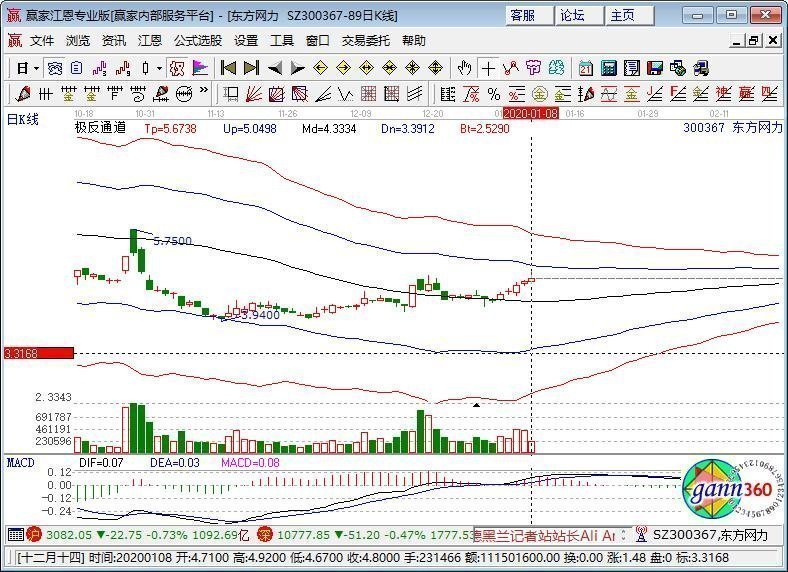The height and width of the screenshot is (572, 788).
Task: Click the 神 angle line tool icon
Action: click(724, 94)
